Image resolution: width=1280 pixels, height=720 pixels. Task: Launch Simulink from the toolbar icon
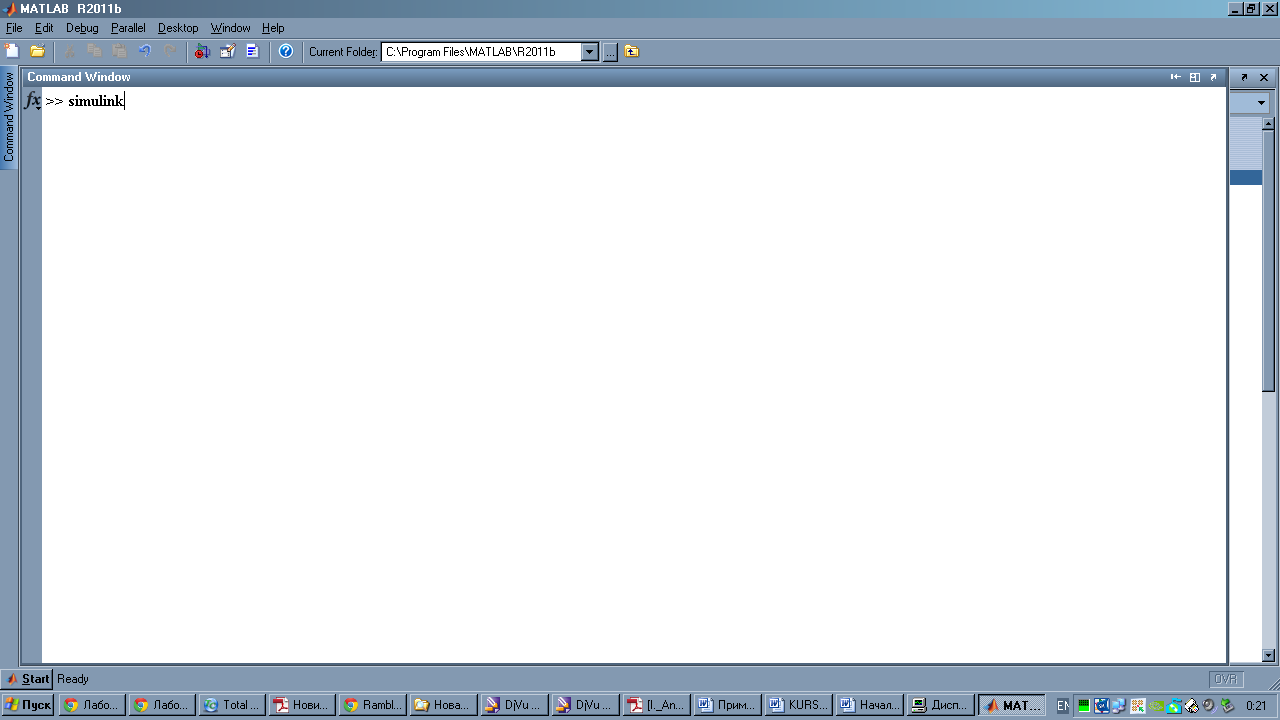tap(201, 51)
